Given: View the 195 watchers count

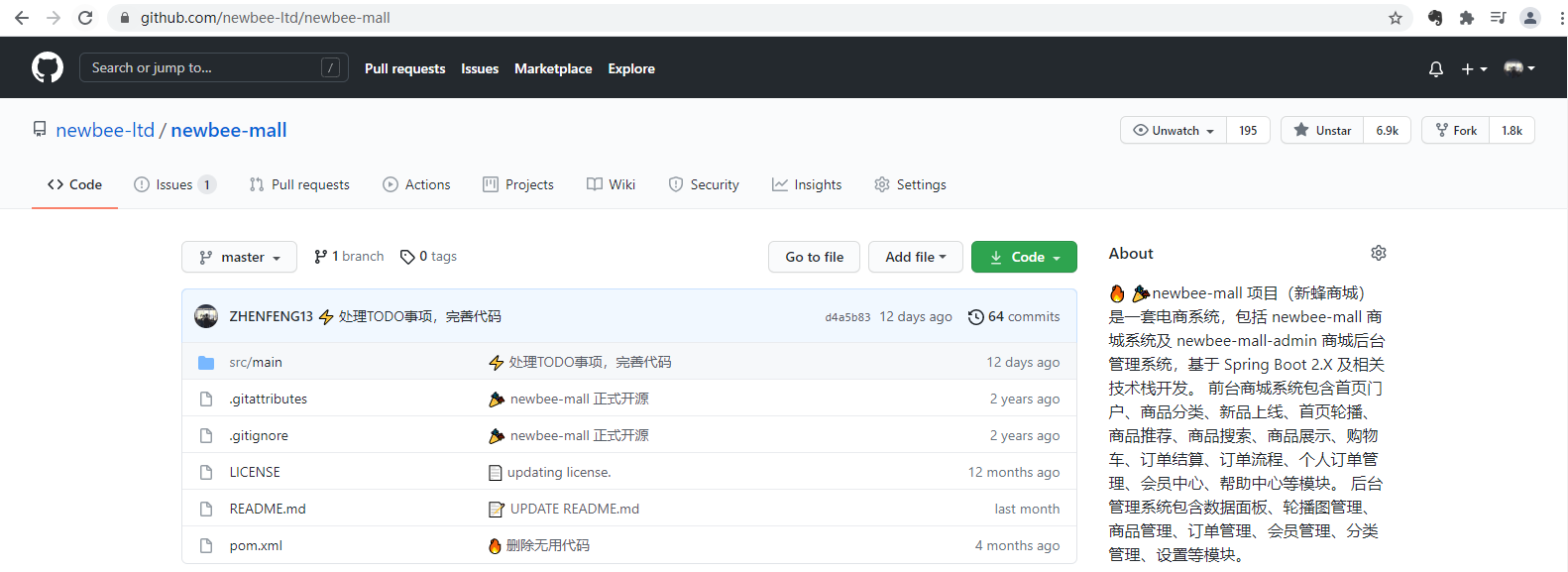Looking at the screenshot, I should [1248, 130].
